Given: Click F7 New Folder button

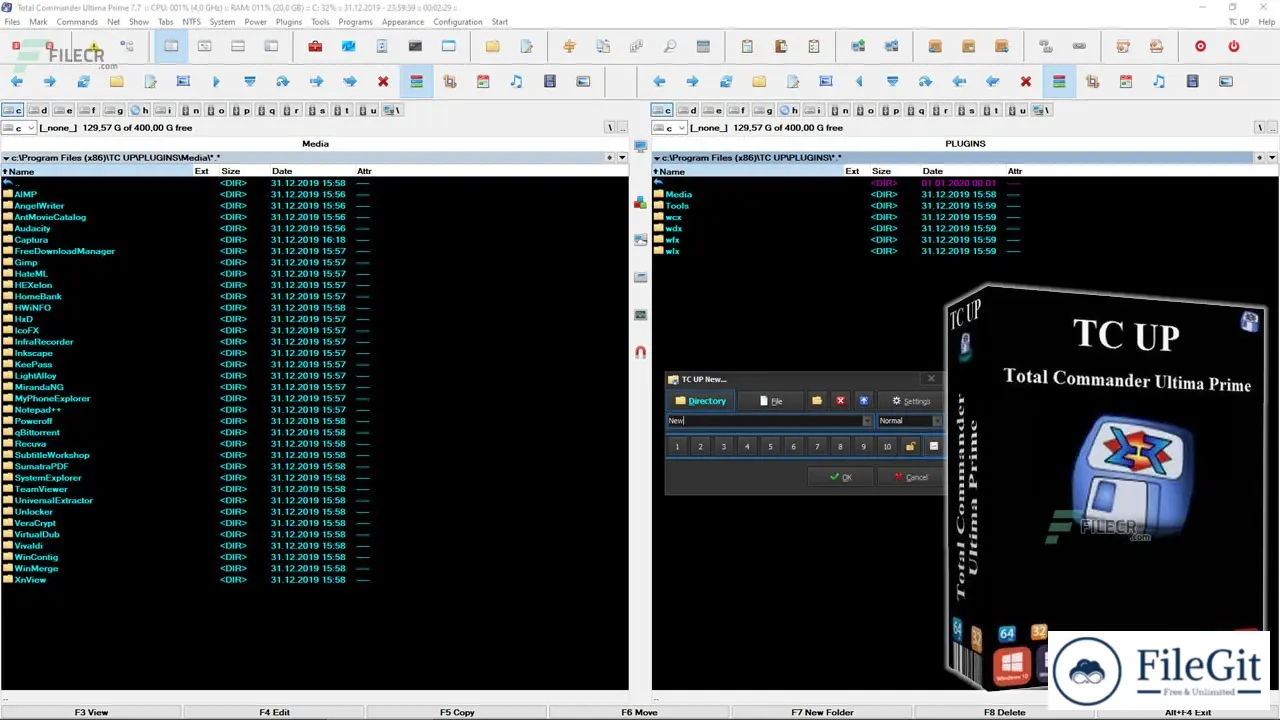Looking at the screenshot, I should (822, 712).
